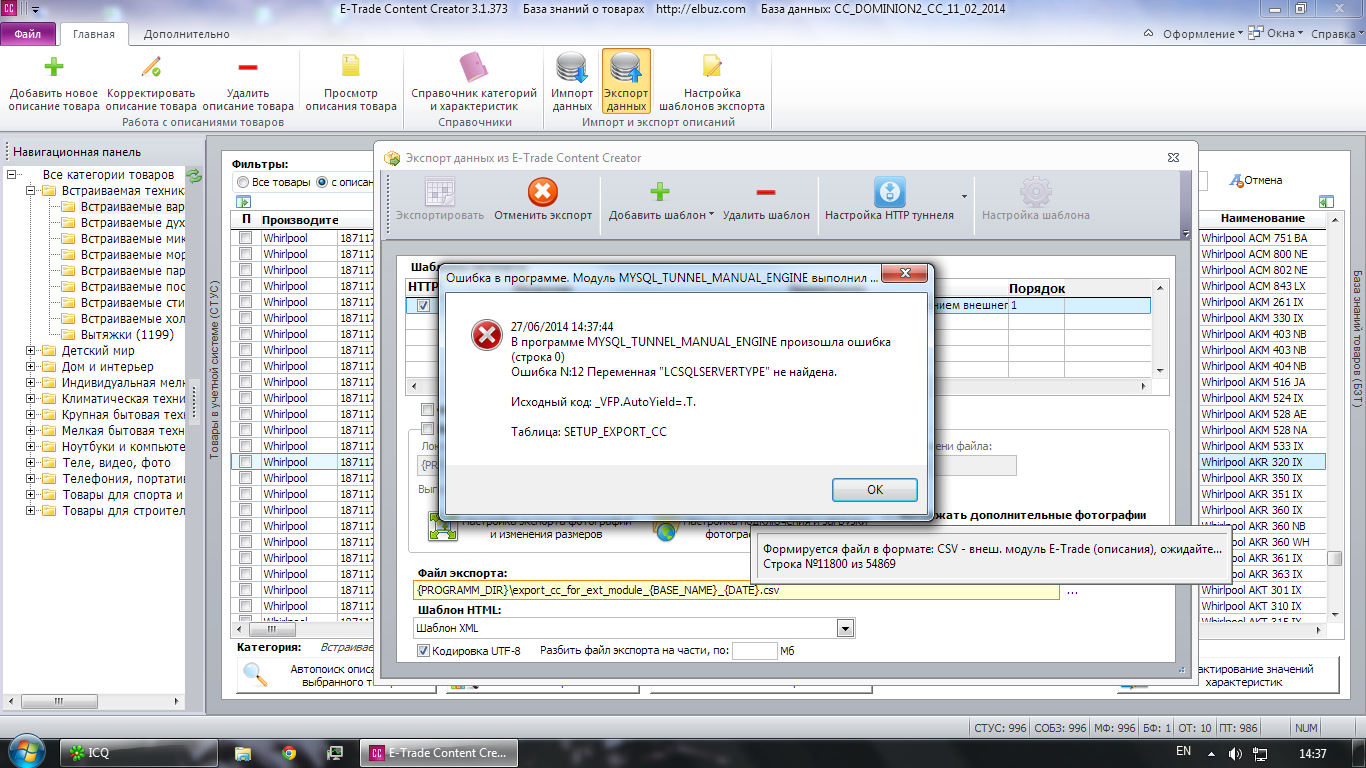Open the Справка menu
The width and height of the screenshot is (1366, 768).
(x=1337, y=34)
